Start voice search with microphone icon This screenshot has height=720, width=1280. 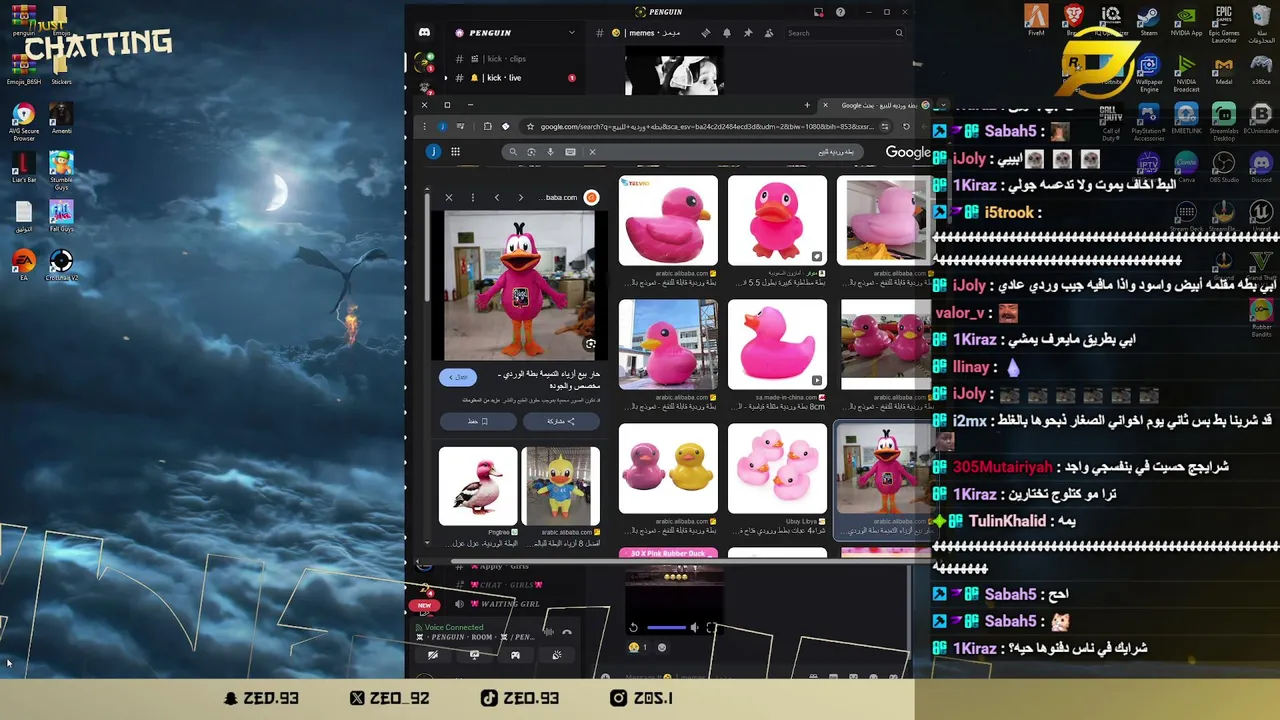(550, 152)
